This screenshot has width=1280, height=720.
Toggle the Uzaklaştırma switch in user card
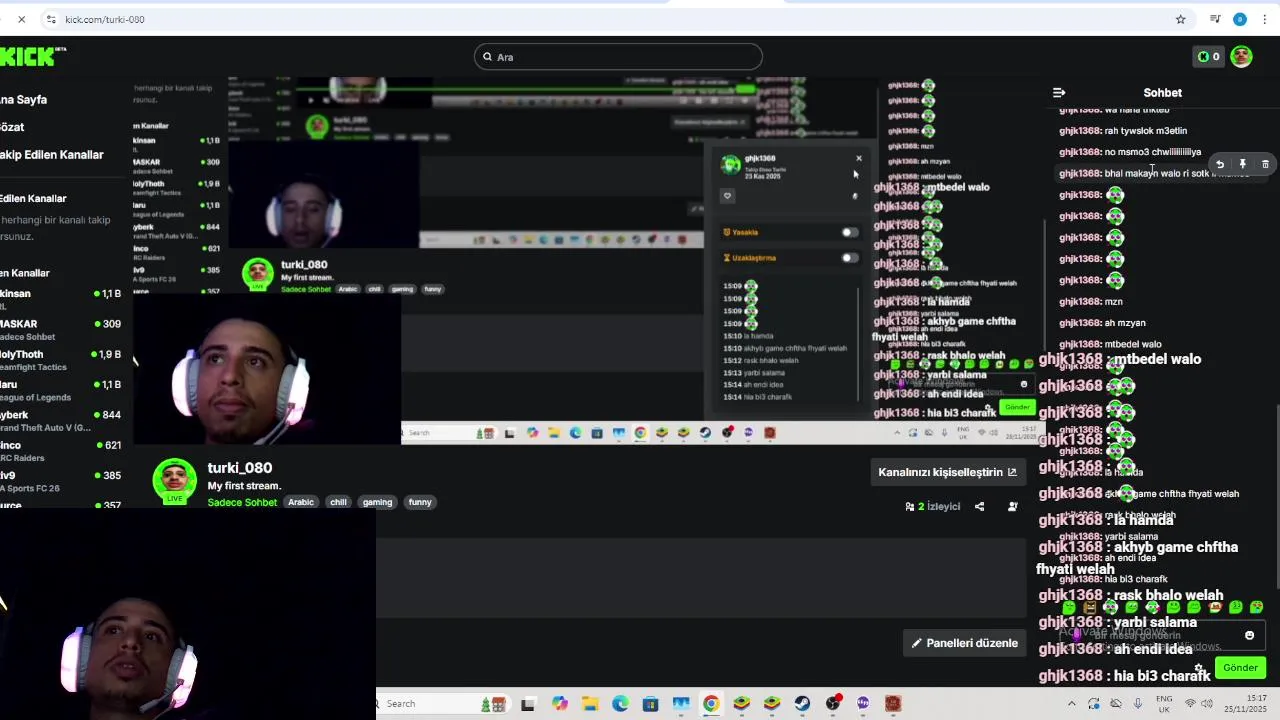click(x=848, y=258)
